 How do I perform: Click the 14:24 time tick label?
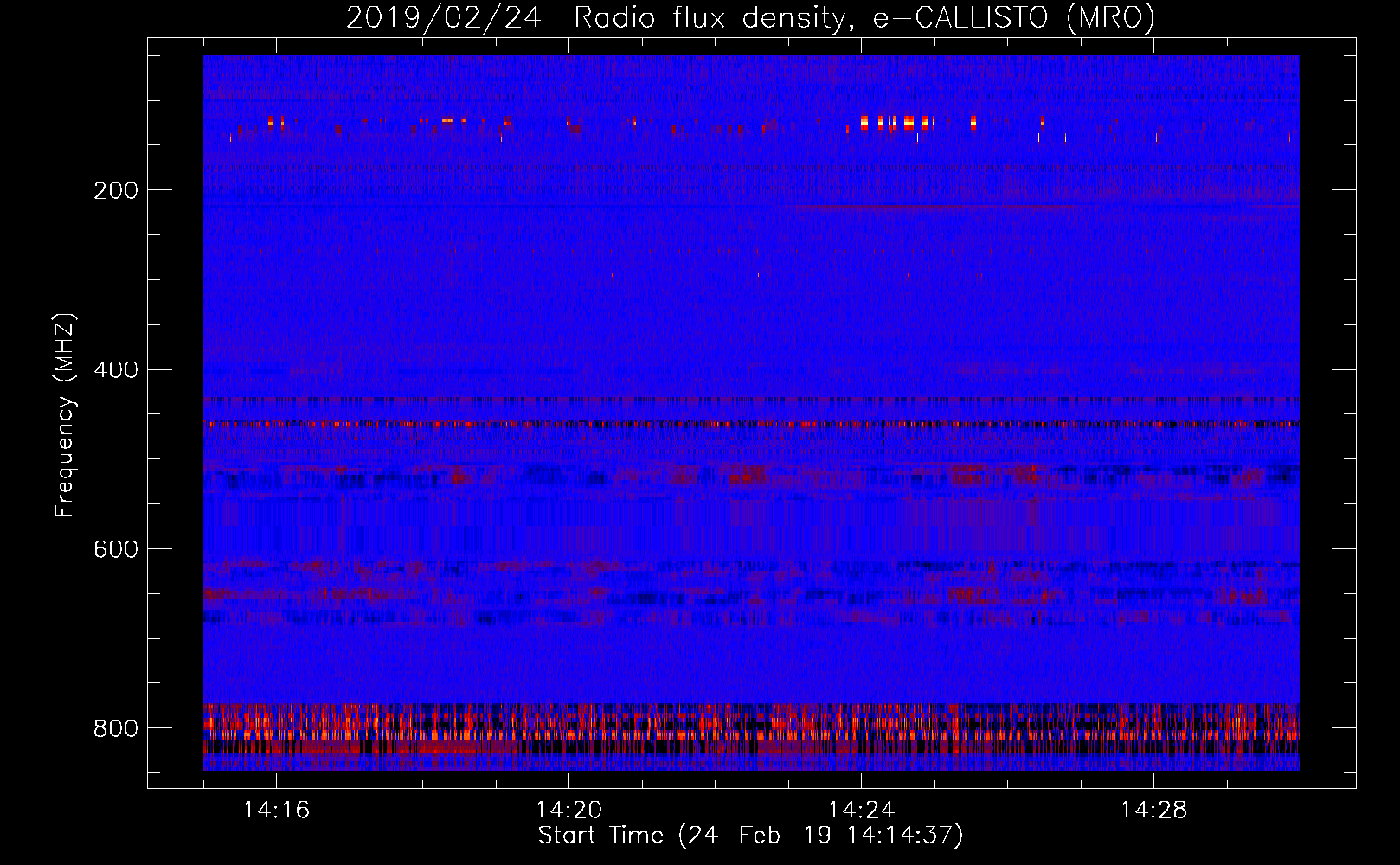tap(861, 810)
